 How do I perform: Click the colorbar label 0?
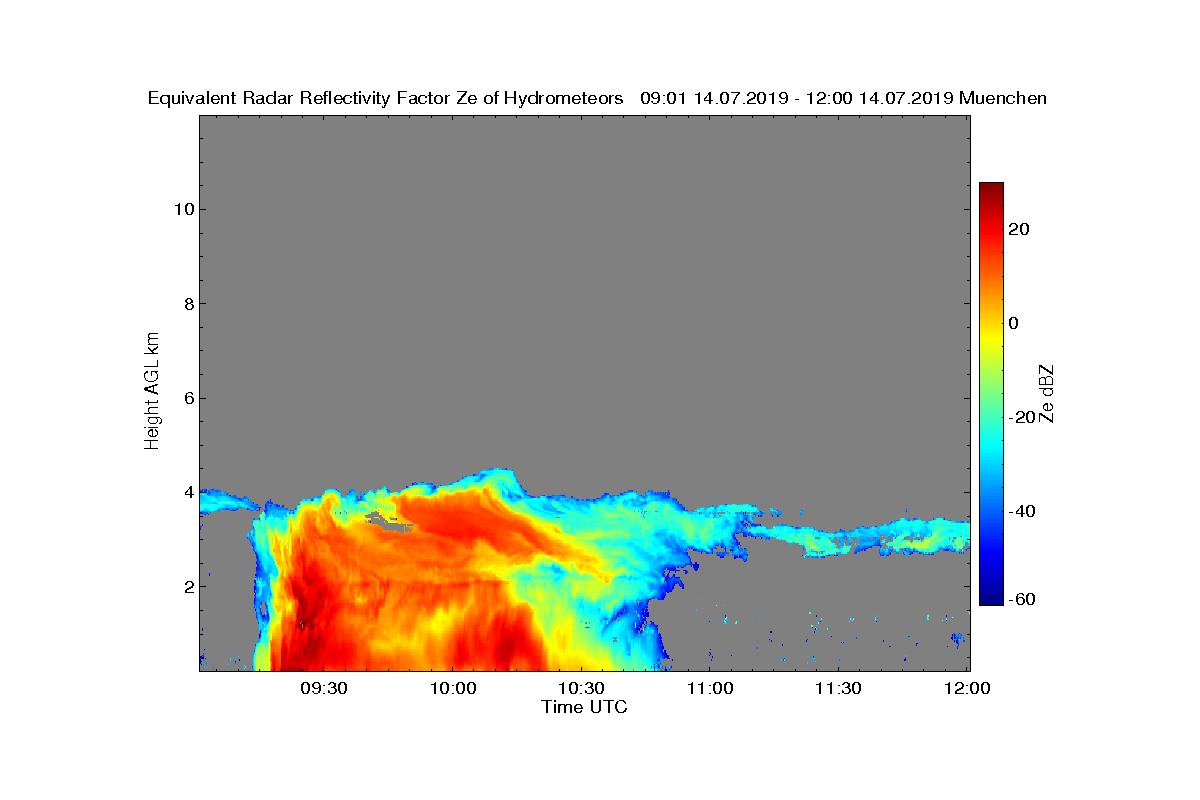click(1014, 323)
